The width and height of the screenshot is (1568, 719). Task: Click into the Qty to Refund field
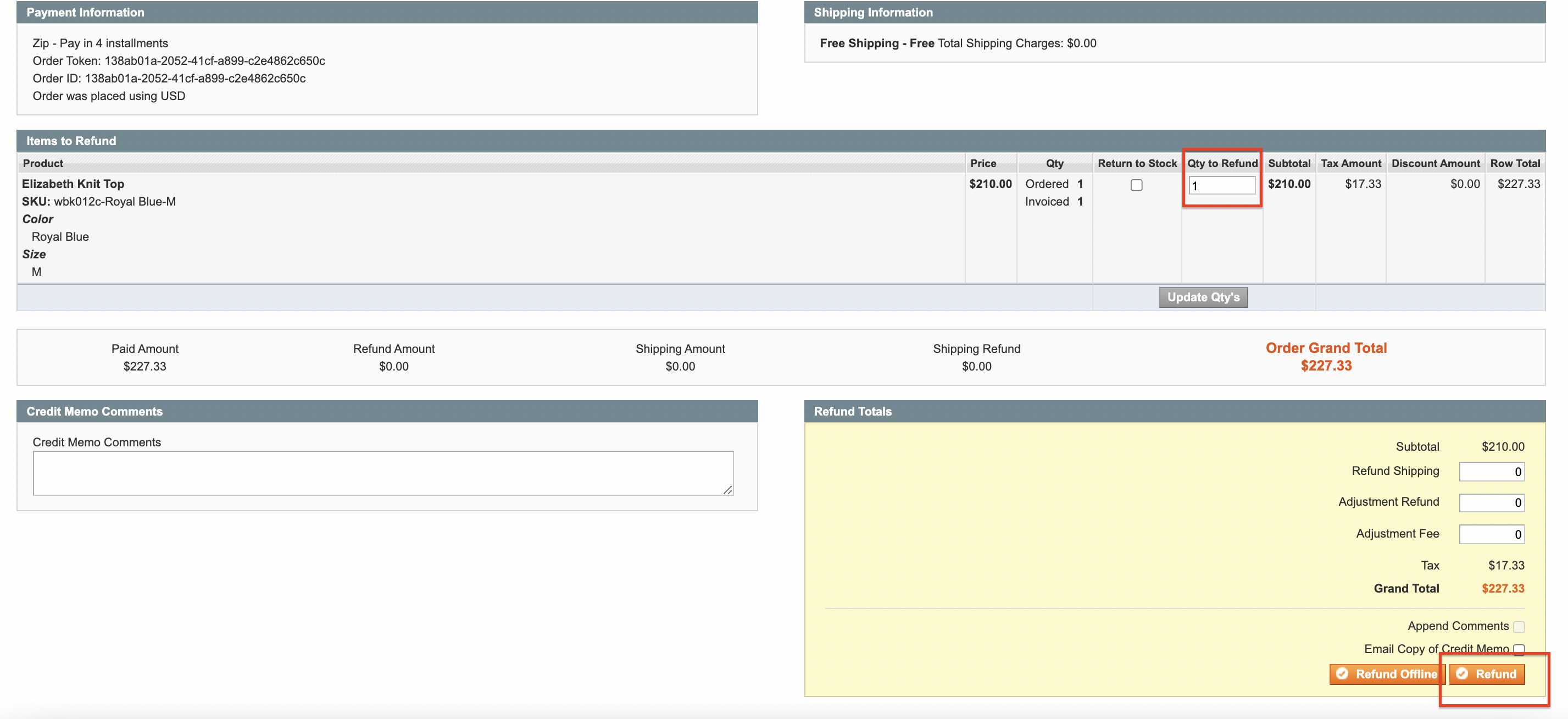click(x=1222, y=185)
